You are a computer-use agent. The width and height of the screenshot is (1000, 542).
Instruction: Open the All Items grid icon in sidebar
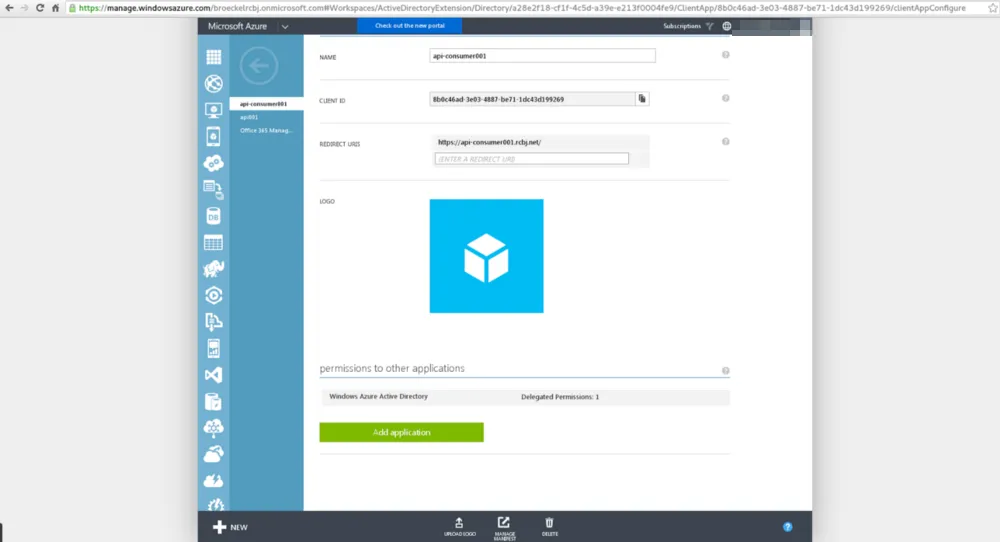click(214, 57)
